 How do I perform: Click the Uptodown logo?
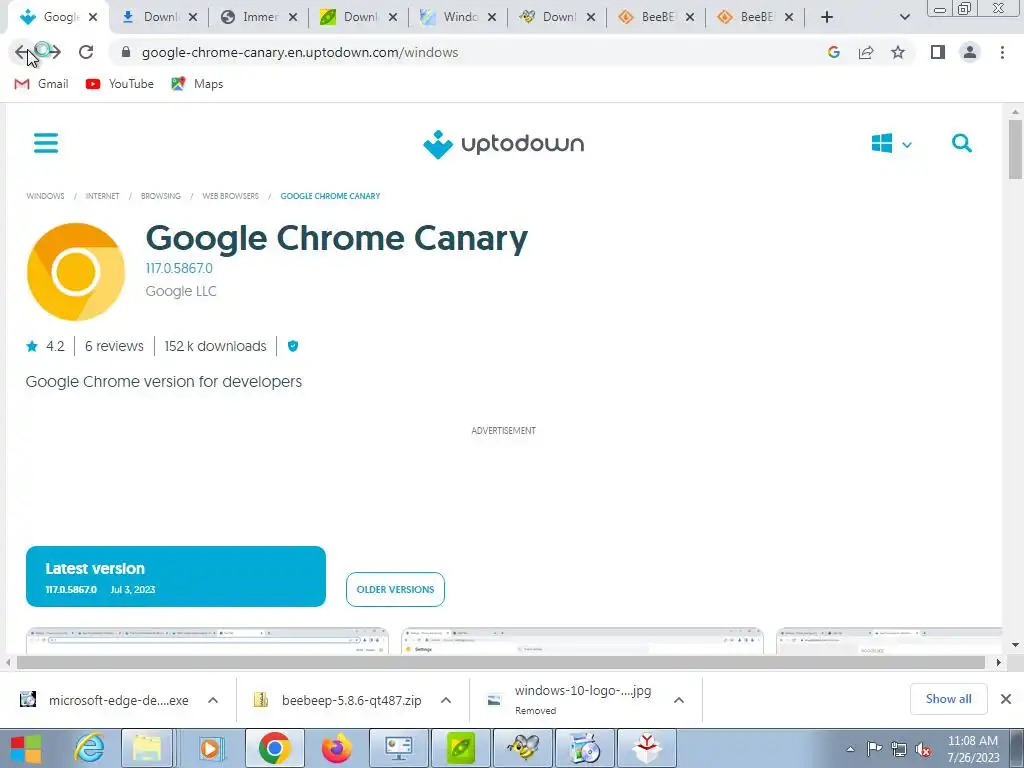coord(504,144)
